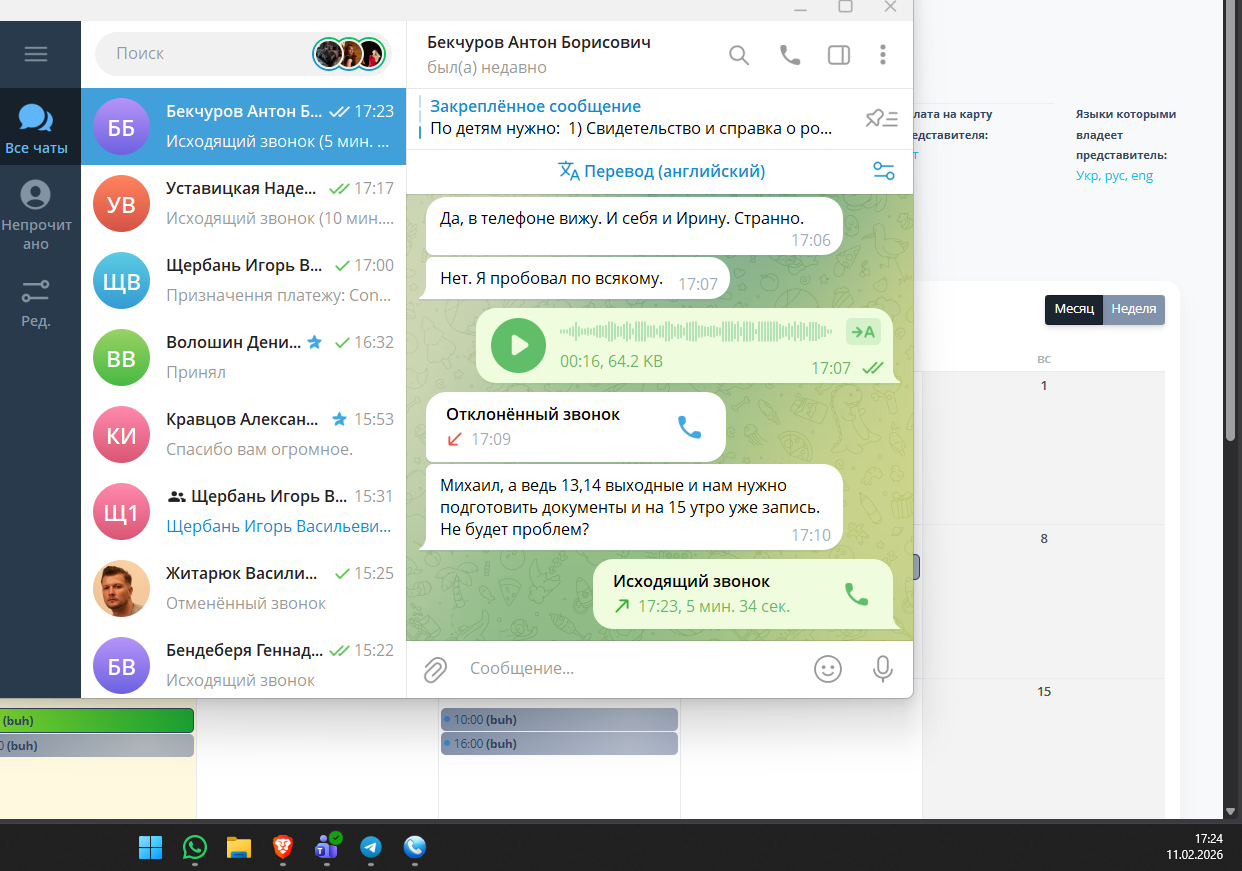The height and width of the screenshot is (871, 1242).
Task: Click the 'УВ' avatar circle
Action: (x=121, y=204)
